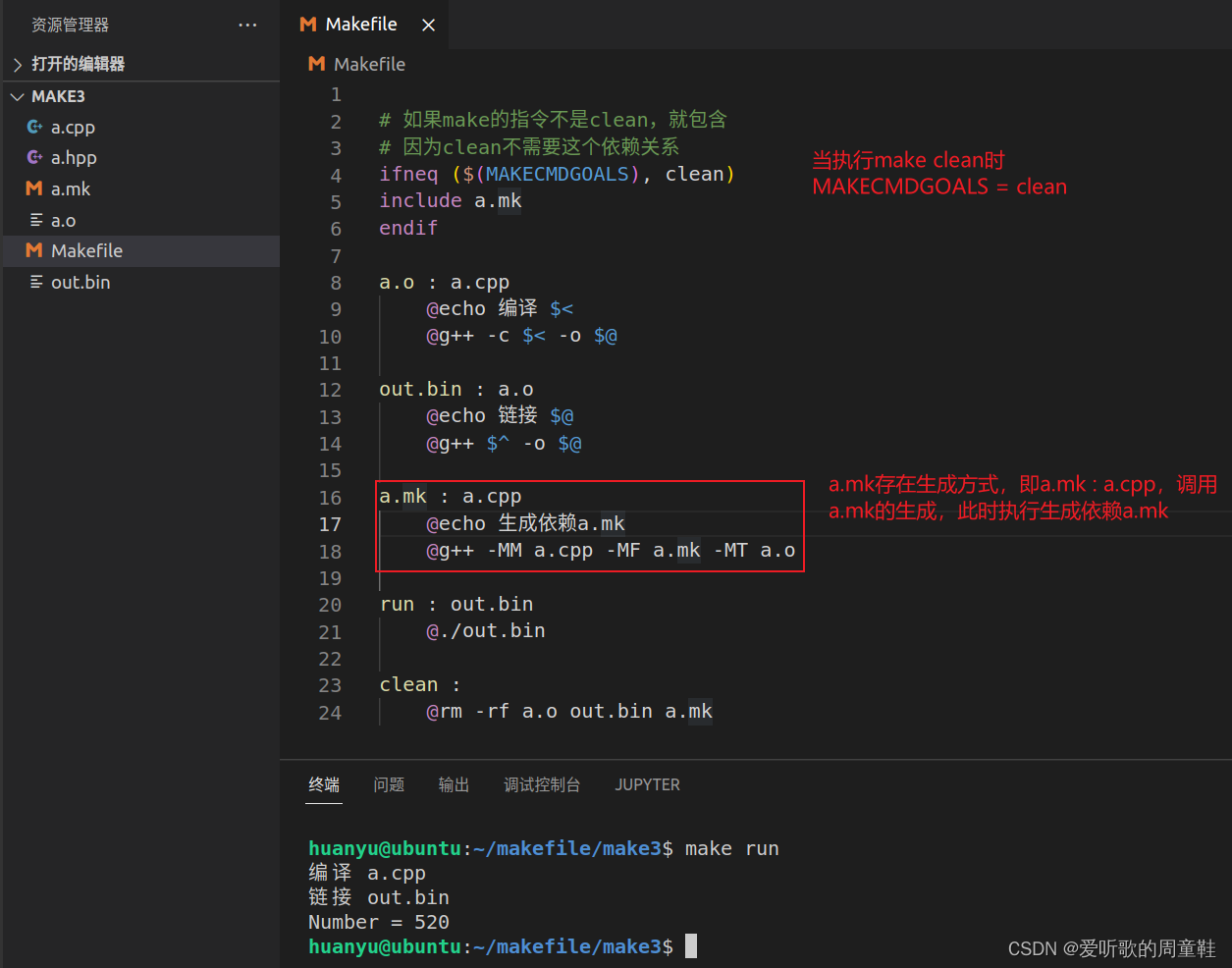The width and height of the screenshot is (1232, 968).
Task: Click the Makefile tab's M icon
Action: (308, 25)
